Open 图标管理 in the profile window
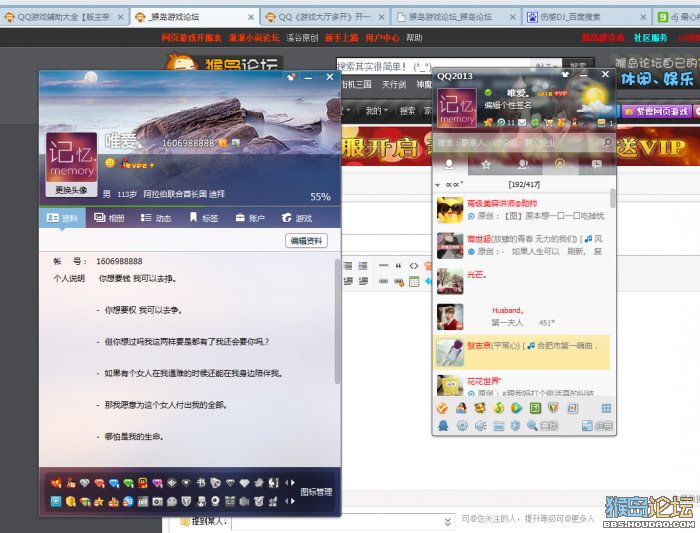 tap(316, 492)
